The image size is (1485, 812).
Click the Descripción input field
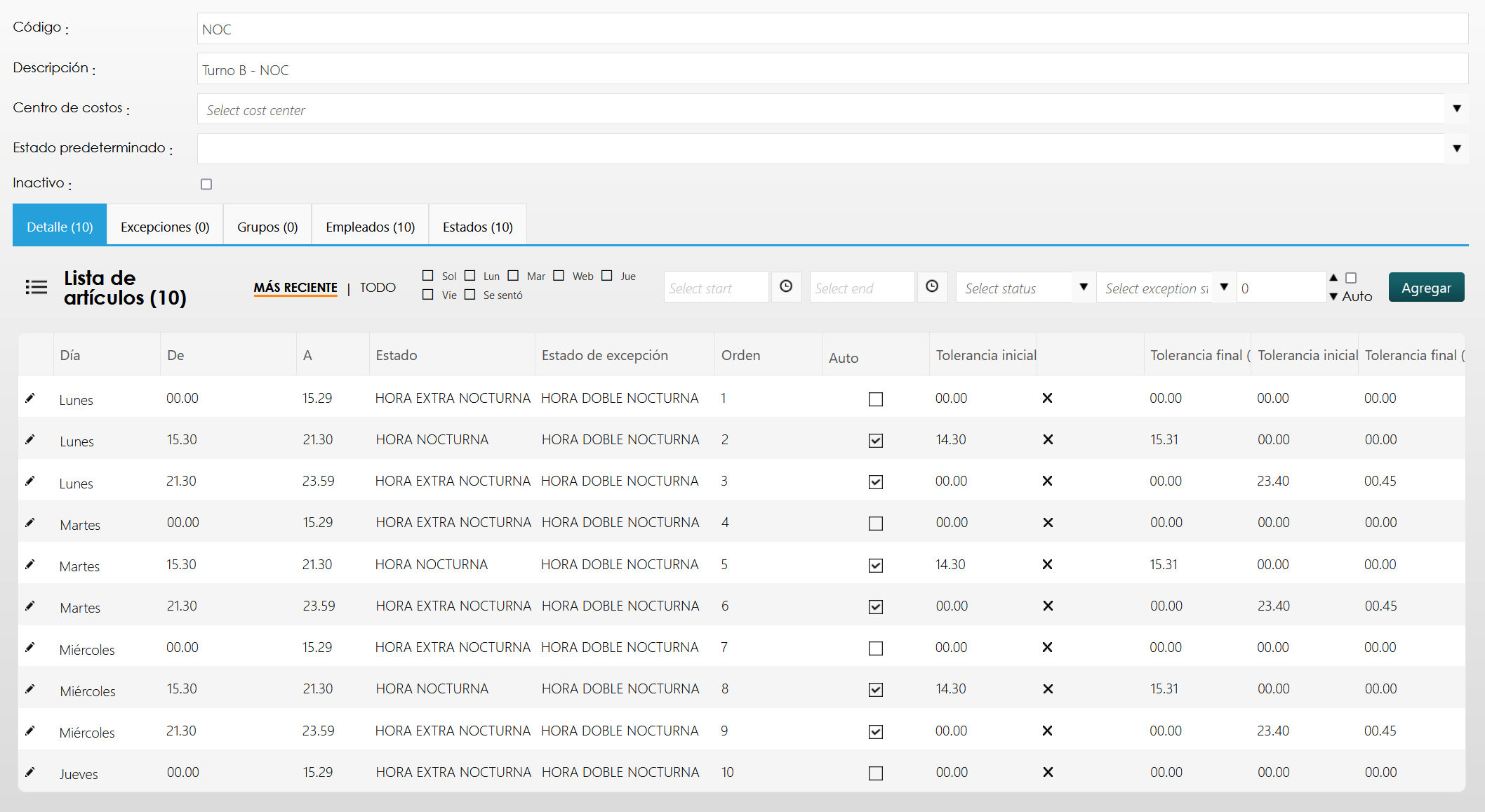[x=832, y=69]
